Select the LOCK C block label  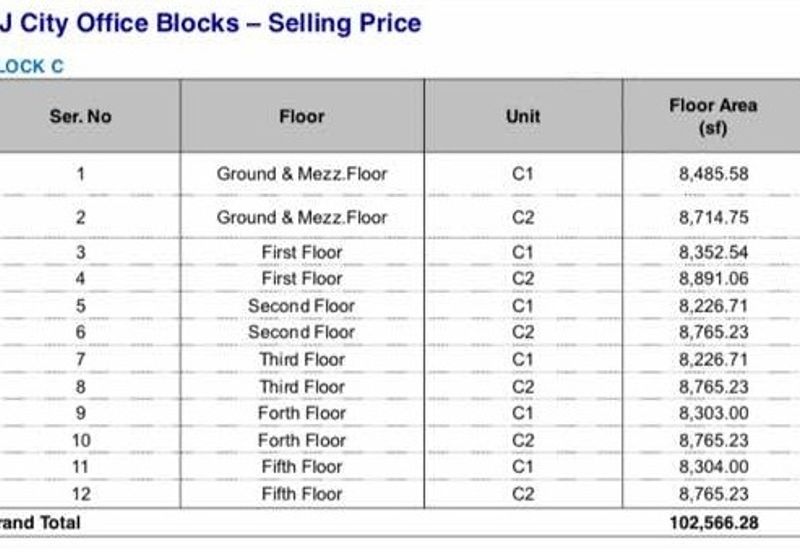tap(31, 67)
